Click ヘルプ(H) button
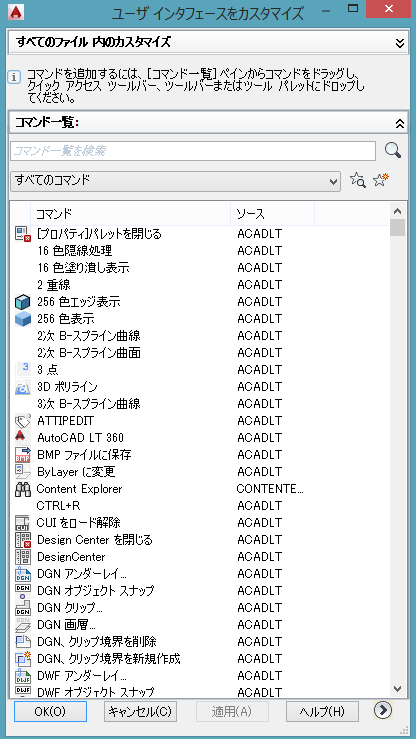Screen dimensions: 416x743 coord(322,711)
